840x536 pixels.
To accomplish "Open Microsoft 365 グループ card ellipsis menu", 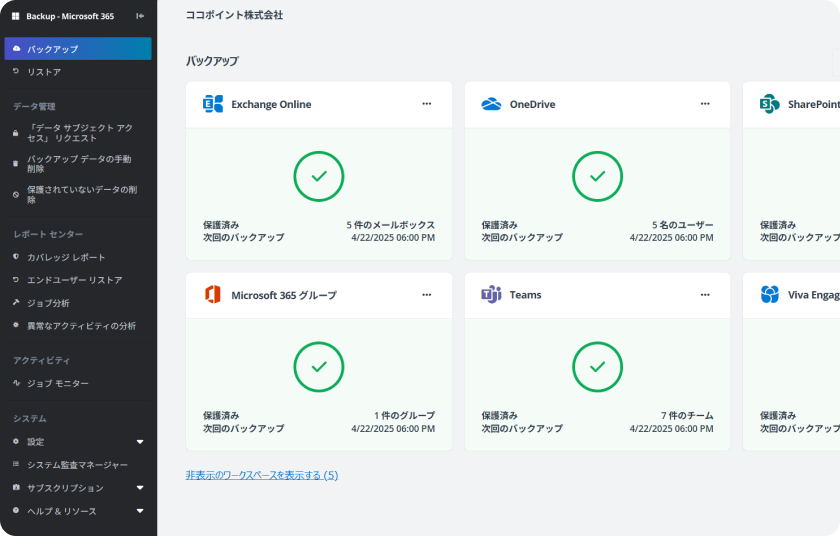I will click(x=426, y=295).
